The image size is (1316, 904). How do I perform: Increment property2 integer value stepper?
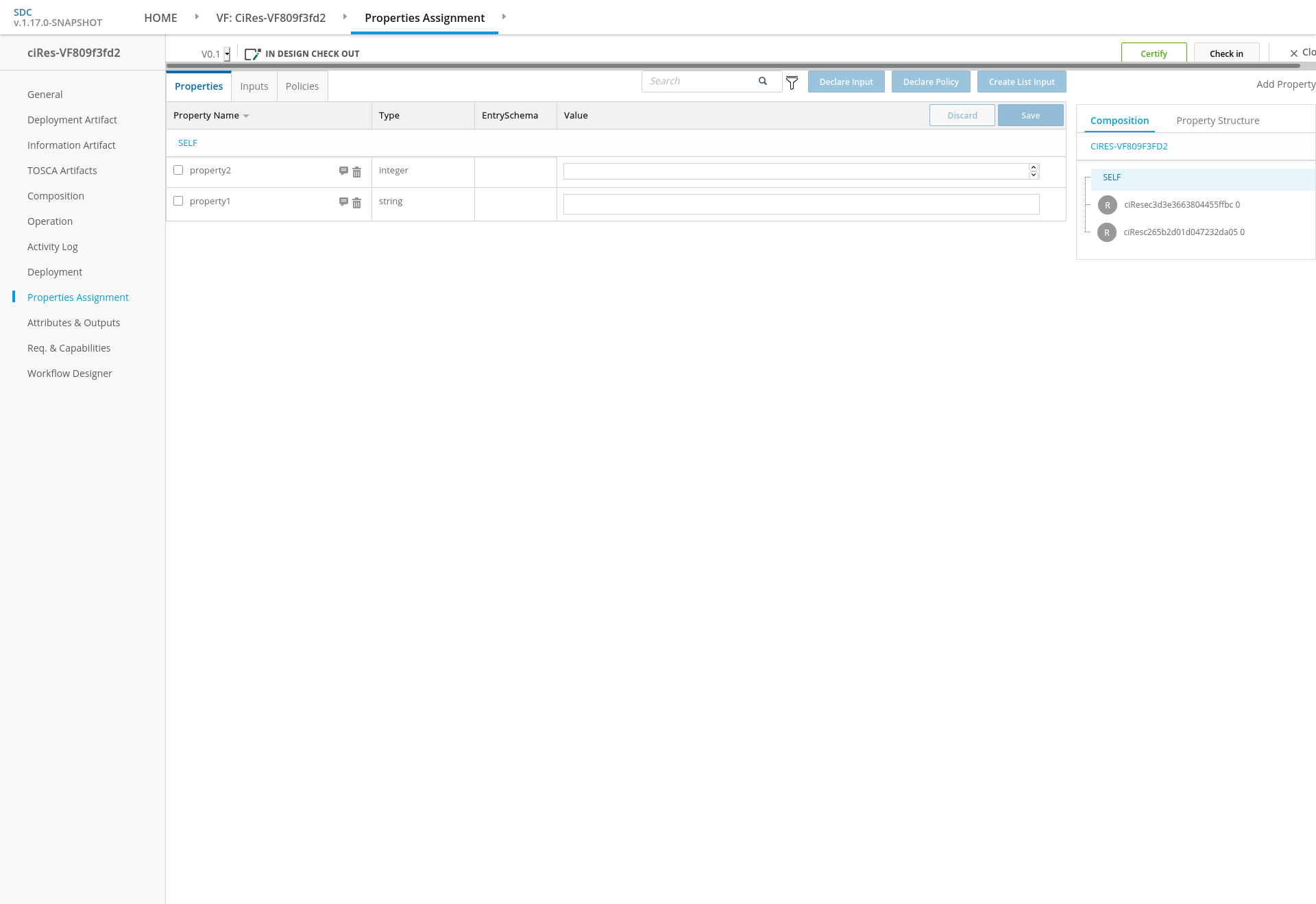[1034, 167]
